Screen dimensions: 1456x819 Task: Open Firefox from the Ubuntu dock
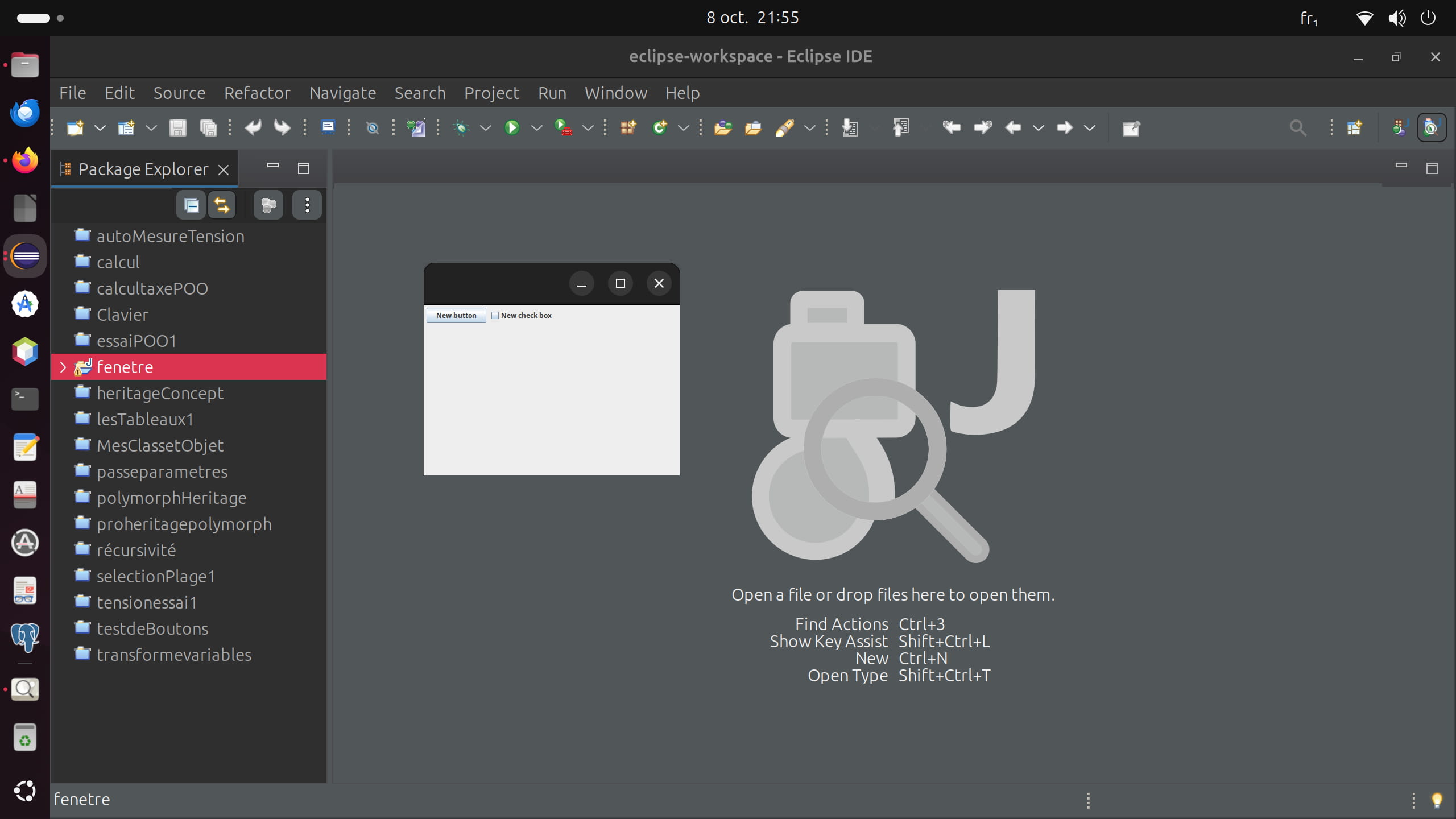click(x=25, y=160)
